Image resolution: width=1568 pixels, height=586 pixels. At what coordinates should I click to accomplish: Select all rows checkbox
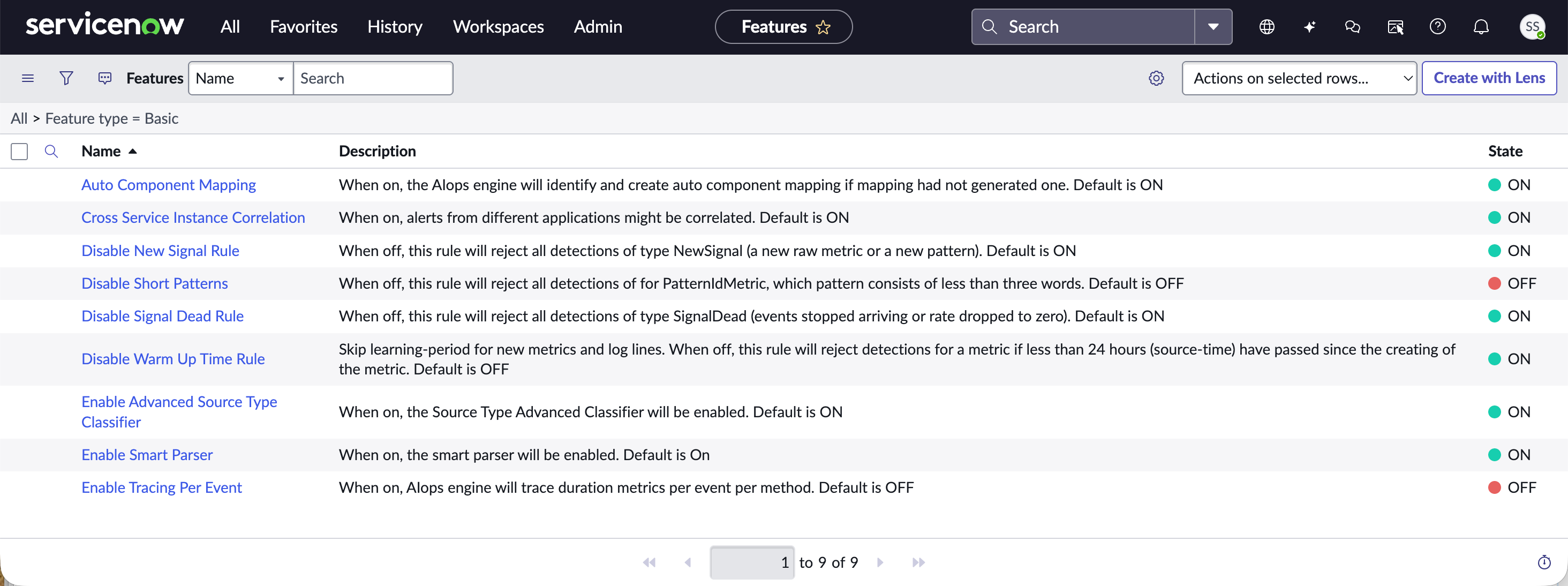click(19, 151)
